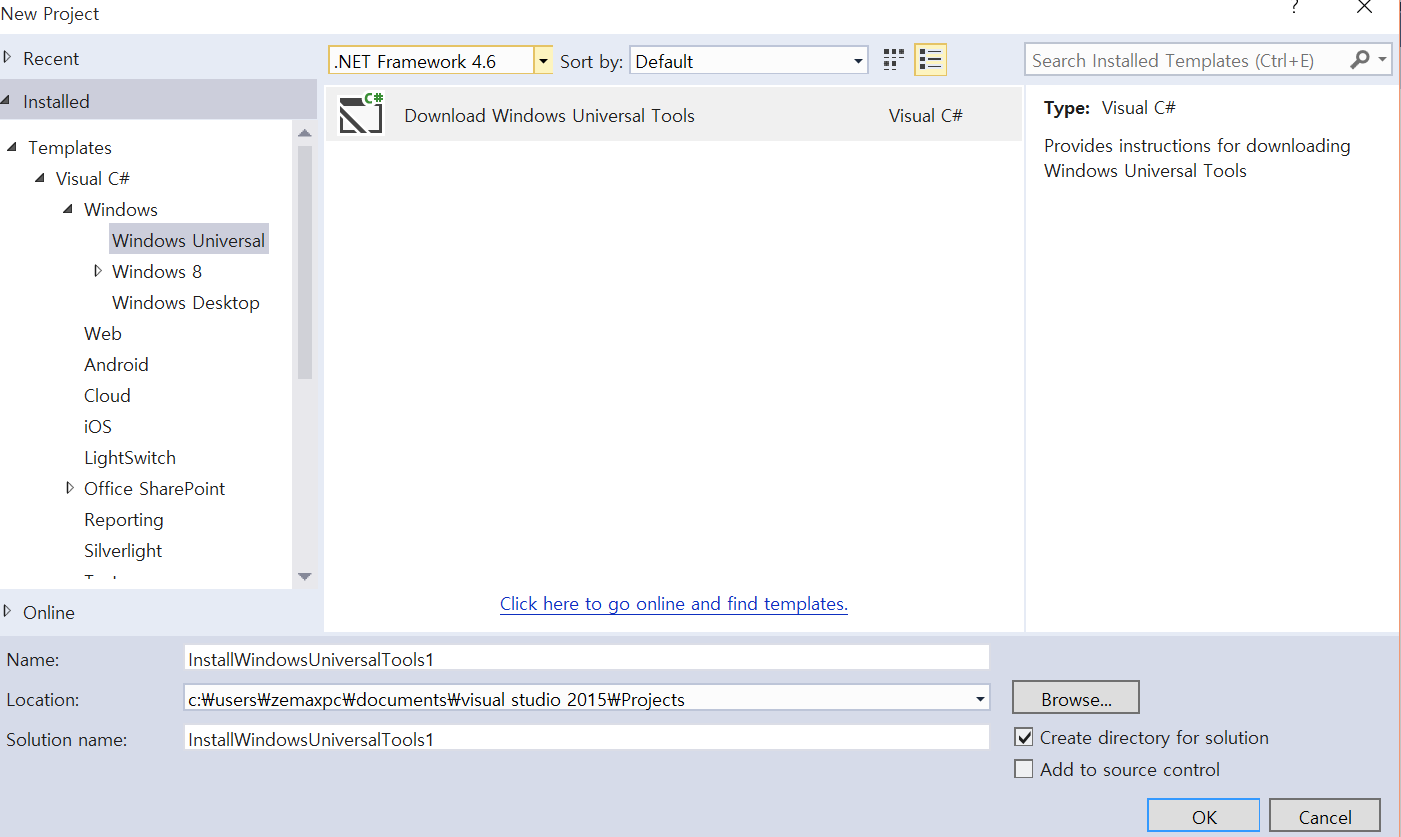Click the C# Windows Universal template icon
This screenshot has width=1401, height=837.
361,113
